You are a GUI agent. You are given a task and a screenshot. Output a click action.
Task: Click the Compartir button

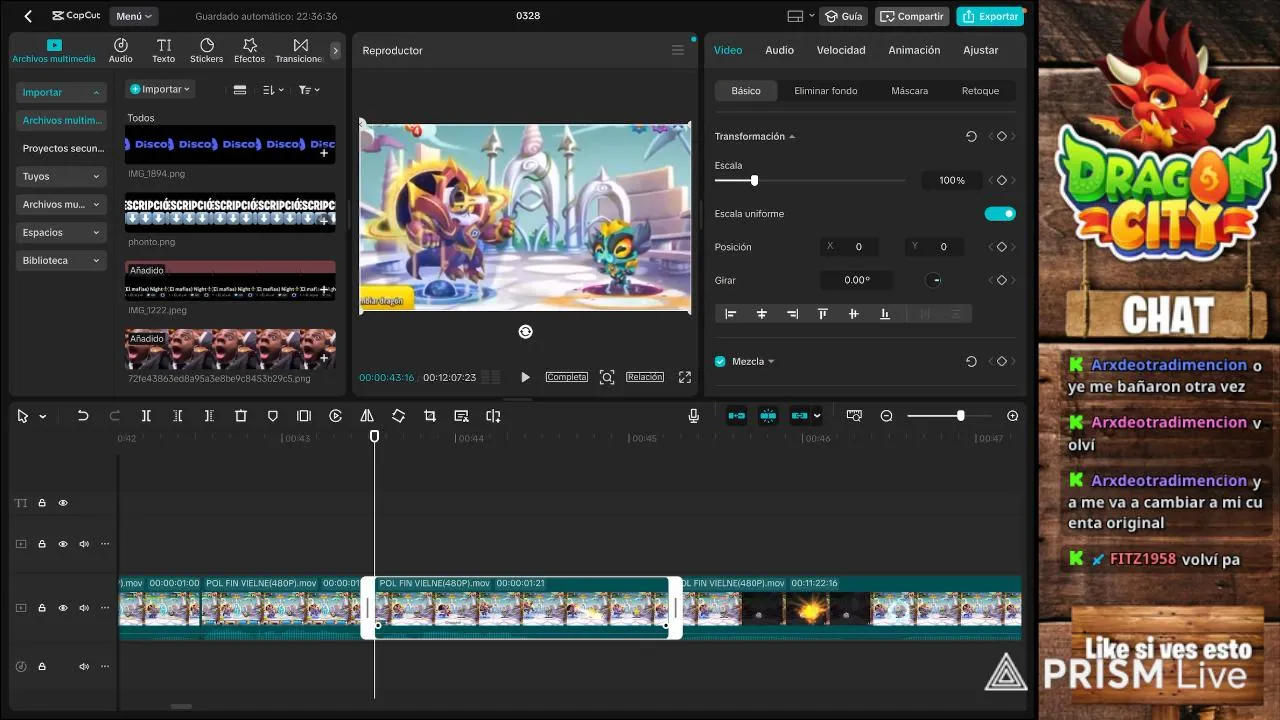pos(912,16)
